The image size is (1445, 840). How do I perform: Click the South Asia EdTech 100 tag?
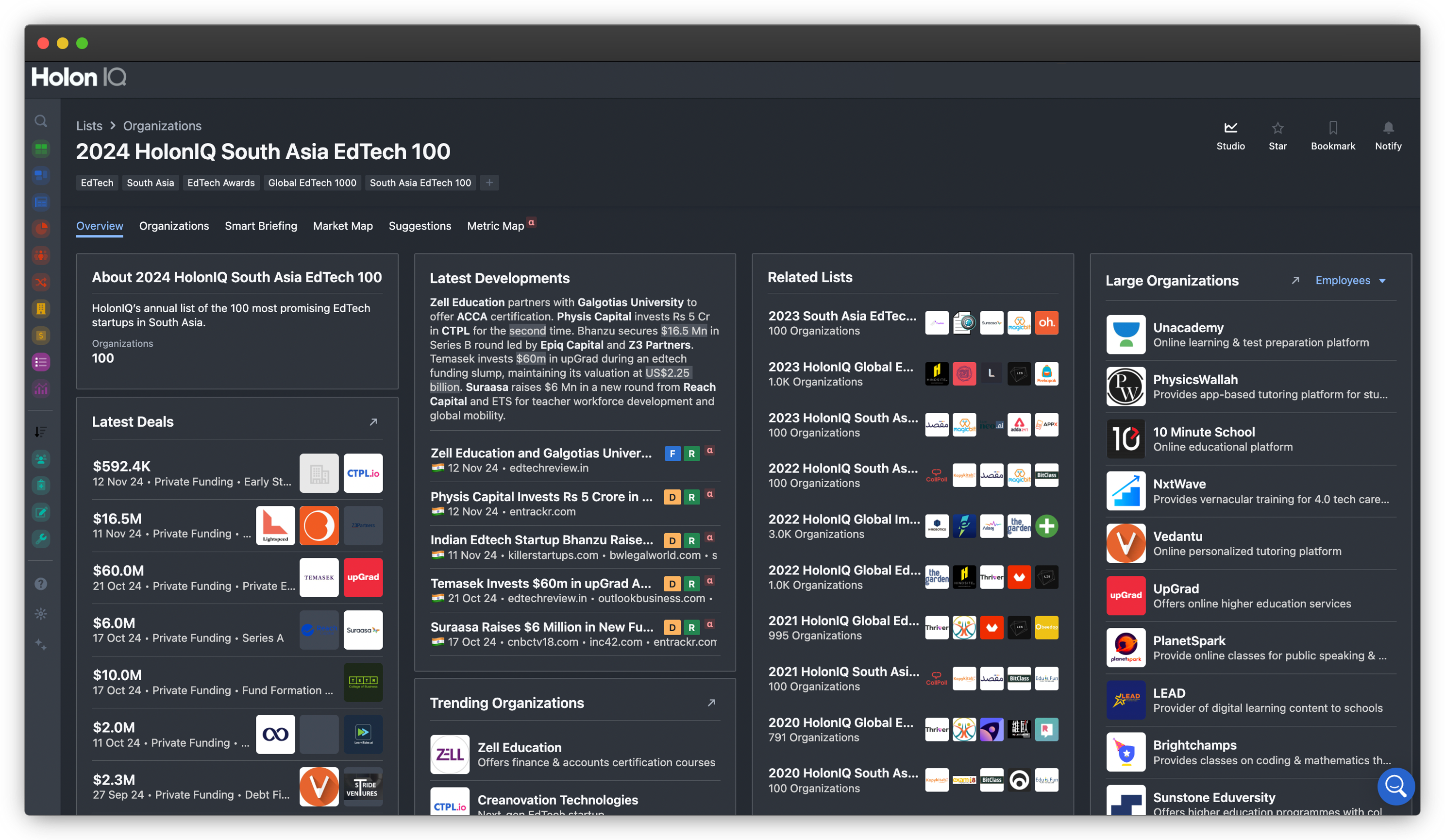coord(420,183)
